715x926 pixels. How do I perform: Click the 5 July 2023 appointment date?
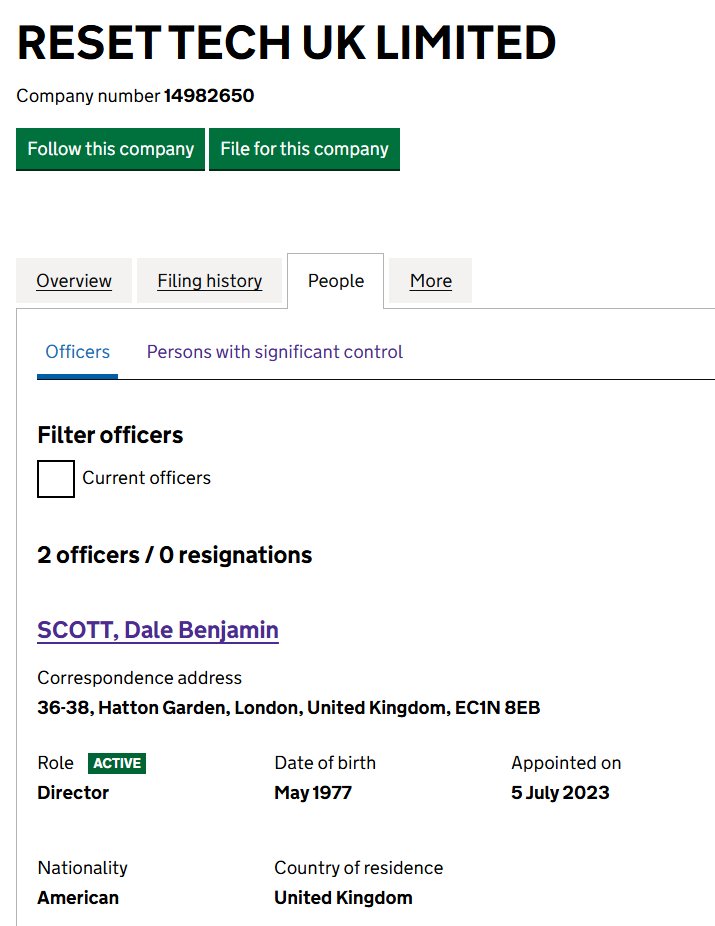(560, 793)
